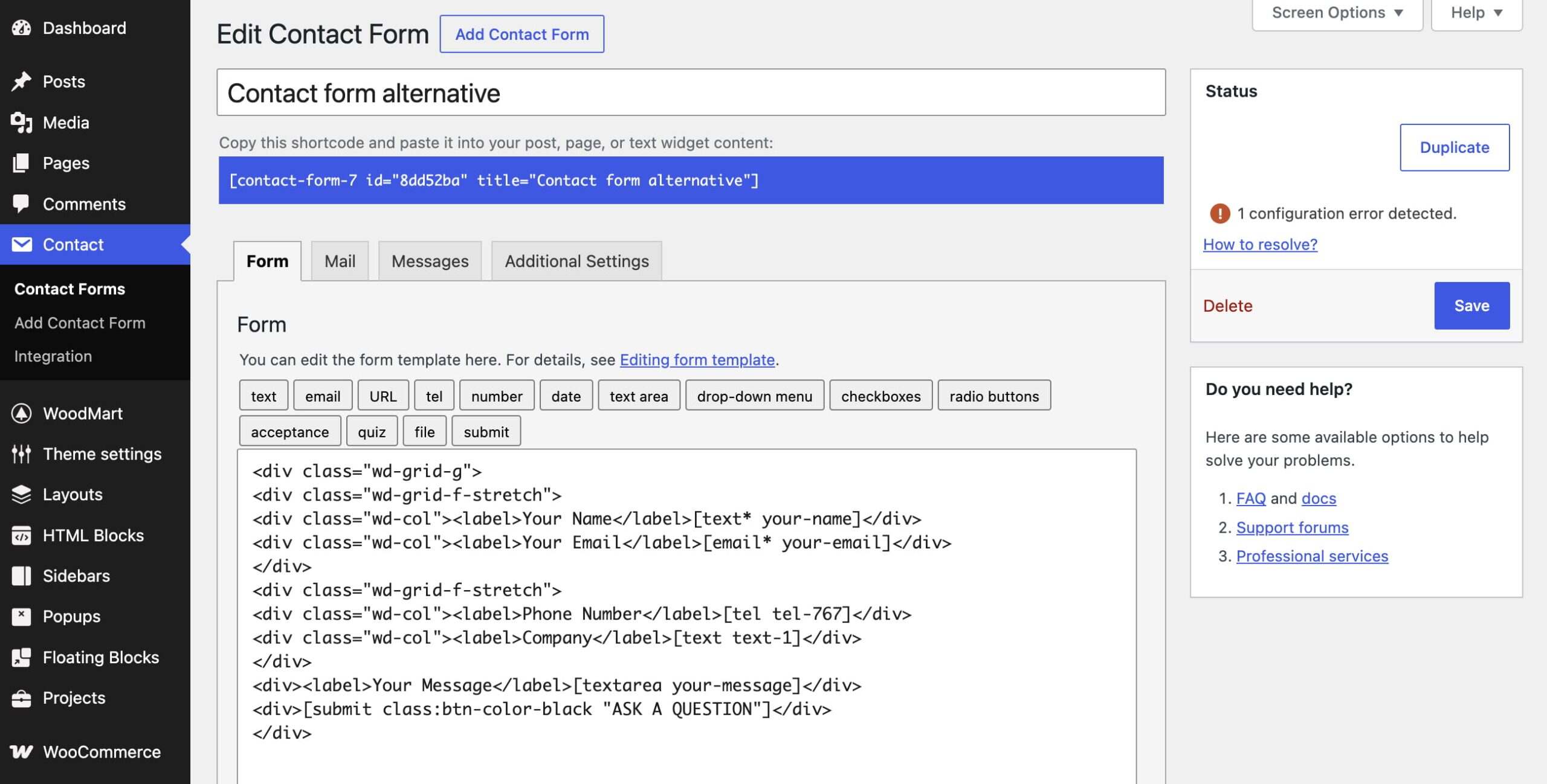Expand the Help dropdown panel
The image size is (1547, 784).
tap(1476, 13)
